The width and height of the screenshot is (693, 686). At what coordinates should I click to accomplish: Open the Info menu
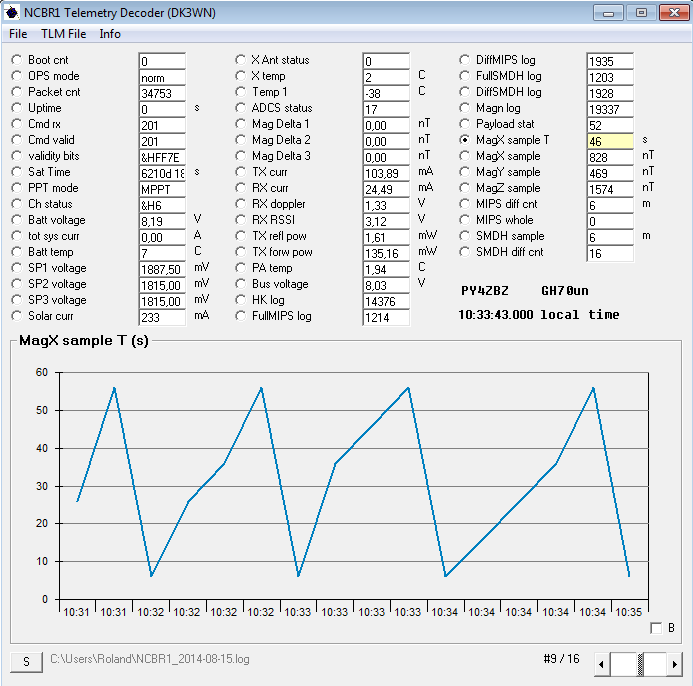110,34
